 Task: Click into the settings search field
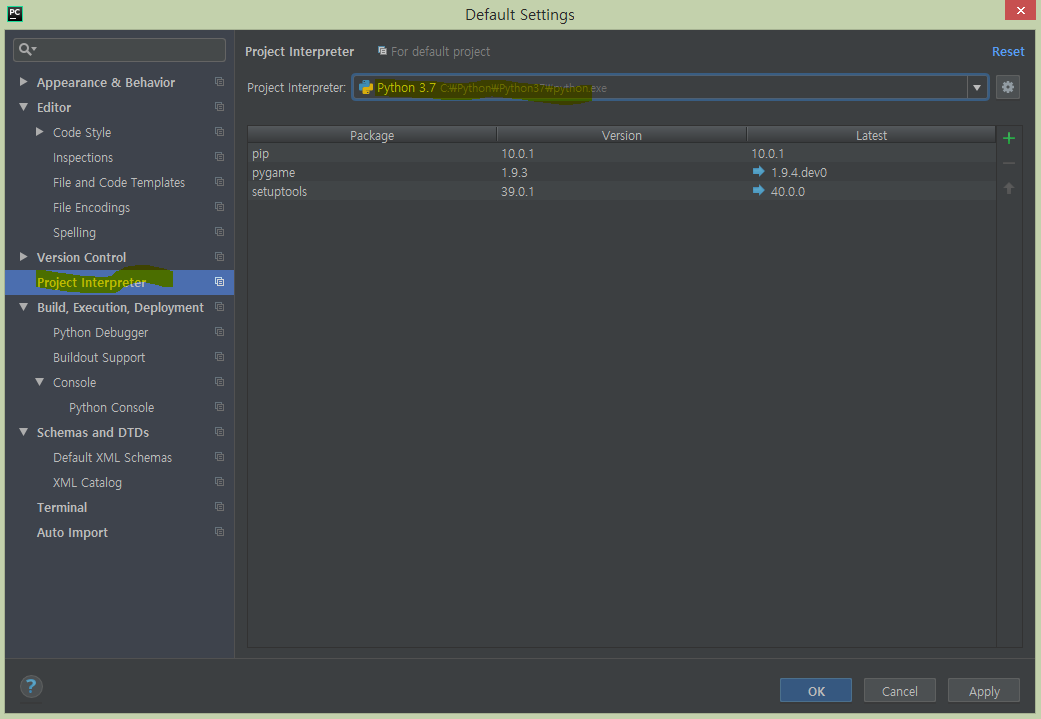(120, 50)
